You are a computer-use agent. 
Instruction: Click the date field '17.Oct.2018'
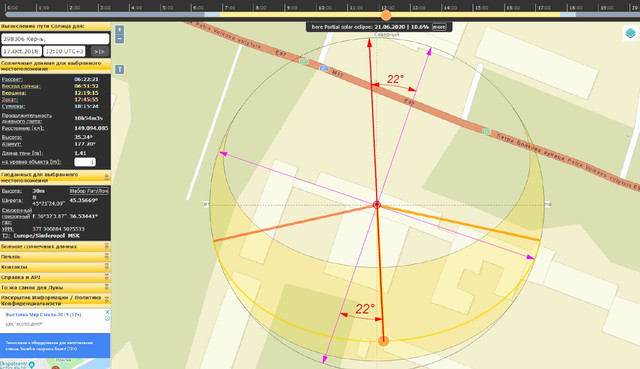click(21, 51)
